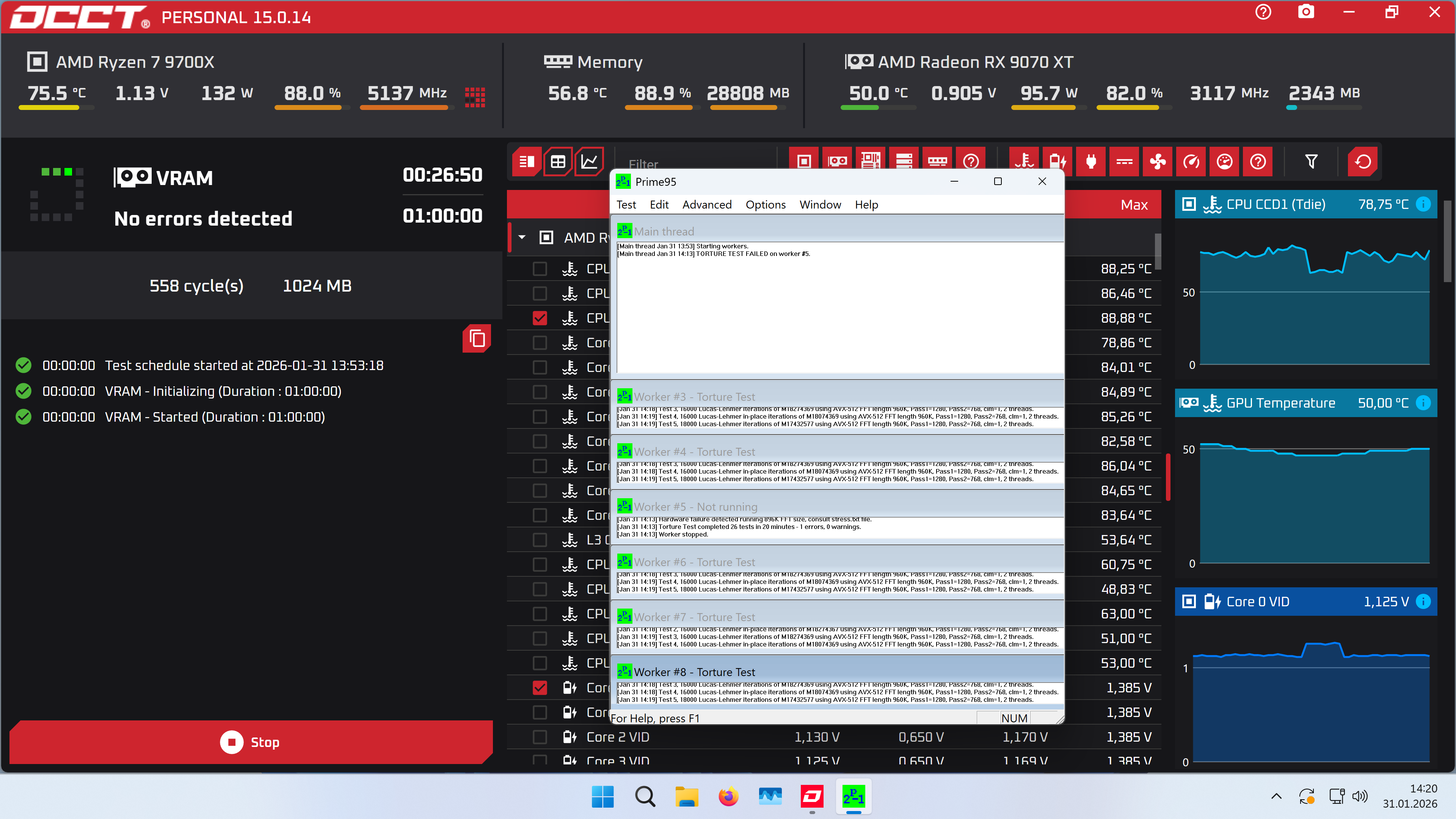Open the Prime95 Window menu
This screenshot has width=1456, height=819.
(820, 205)
